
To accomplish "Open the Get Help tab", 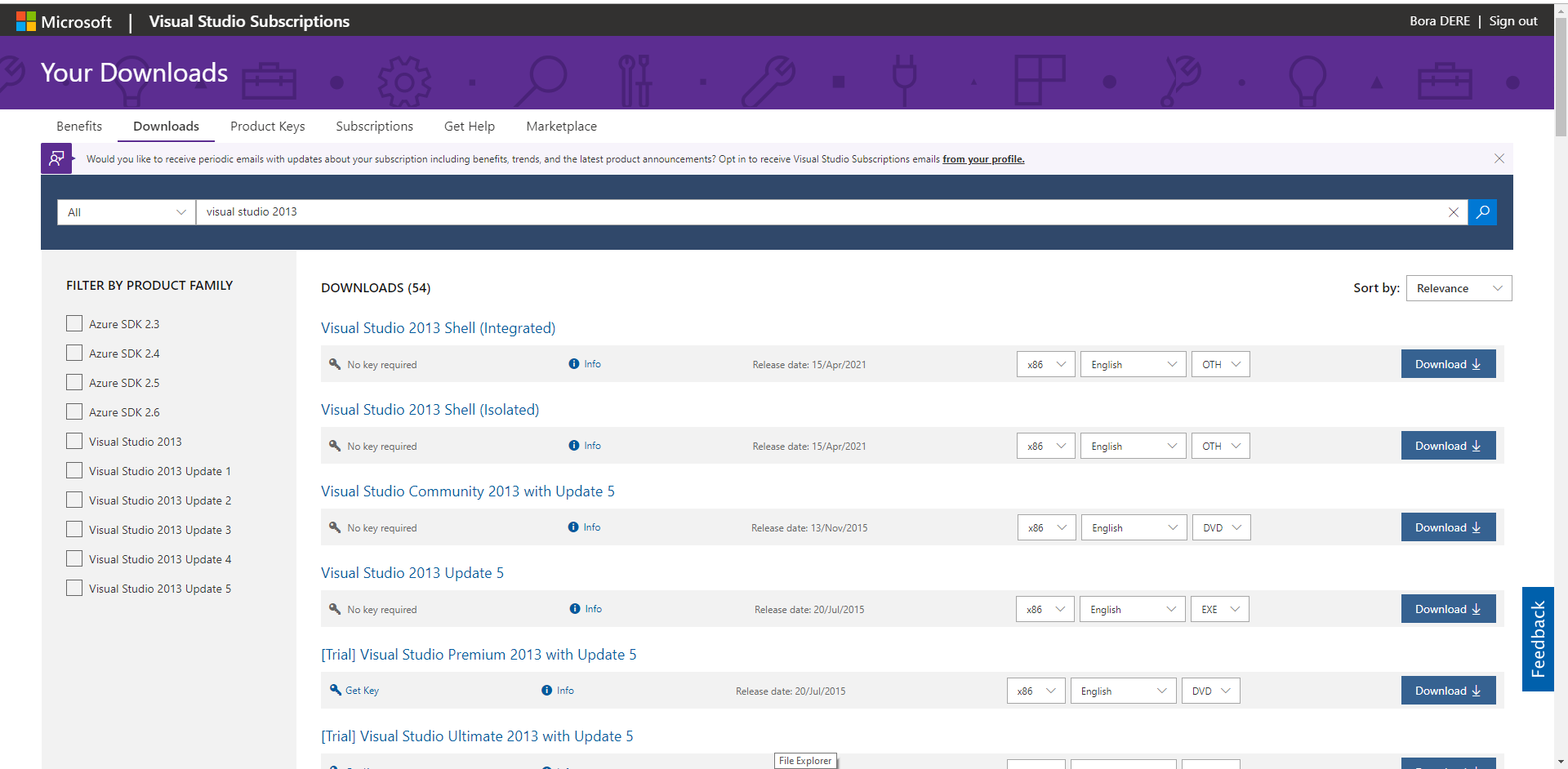I will [470, 127].
